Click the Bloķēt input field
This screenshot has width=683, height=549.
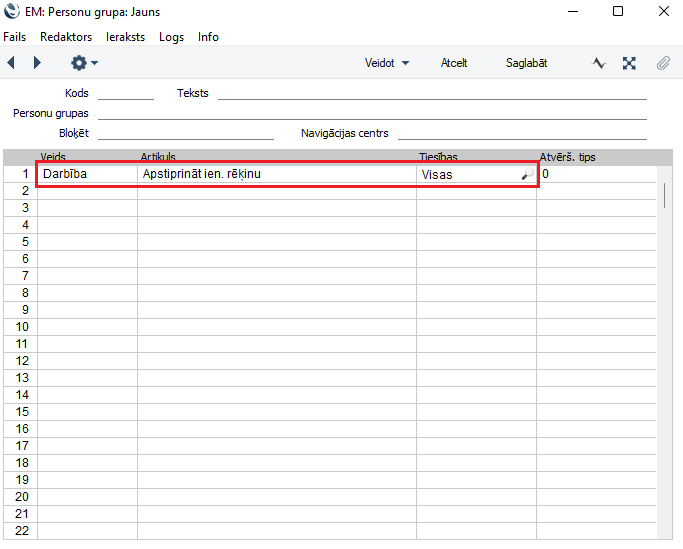pos(185,133)
